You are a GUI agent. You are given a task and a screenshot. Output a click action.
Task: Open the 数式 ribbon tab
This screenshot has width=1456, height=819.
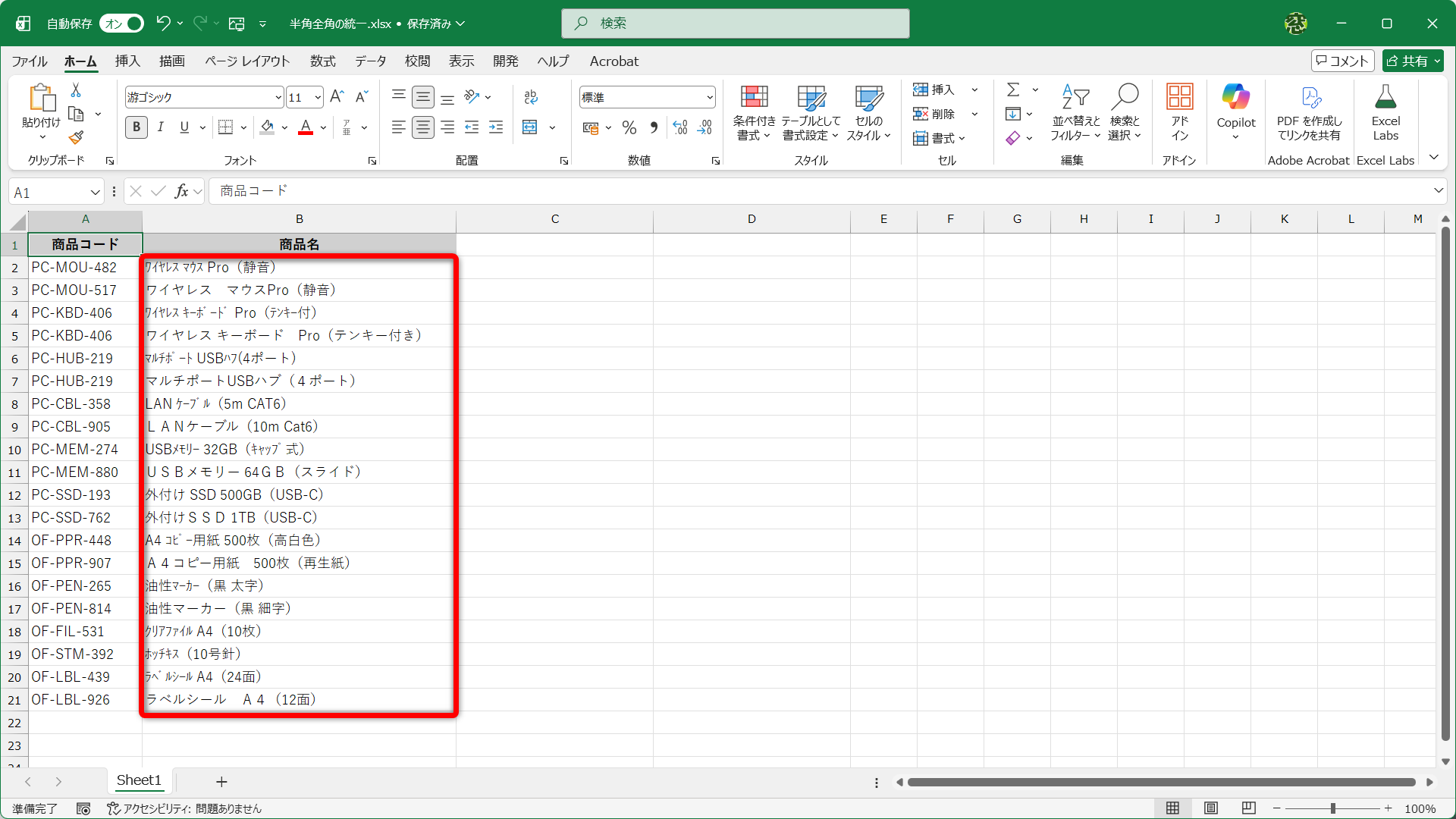click(322, 61)
